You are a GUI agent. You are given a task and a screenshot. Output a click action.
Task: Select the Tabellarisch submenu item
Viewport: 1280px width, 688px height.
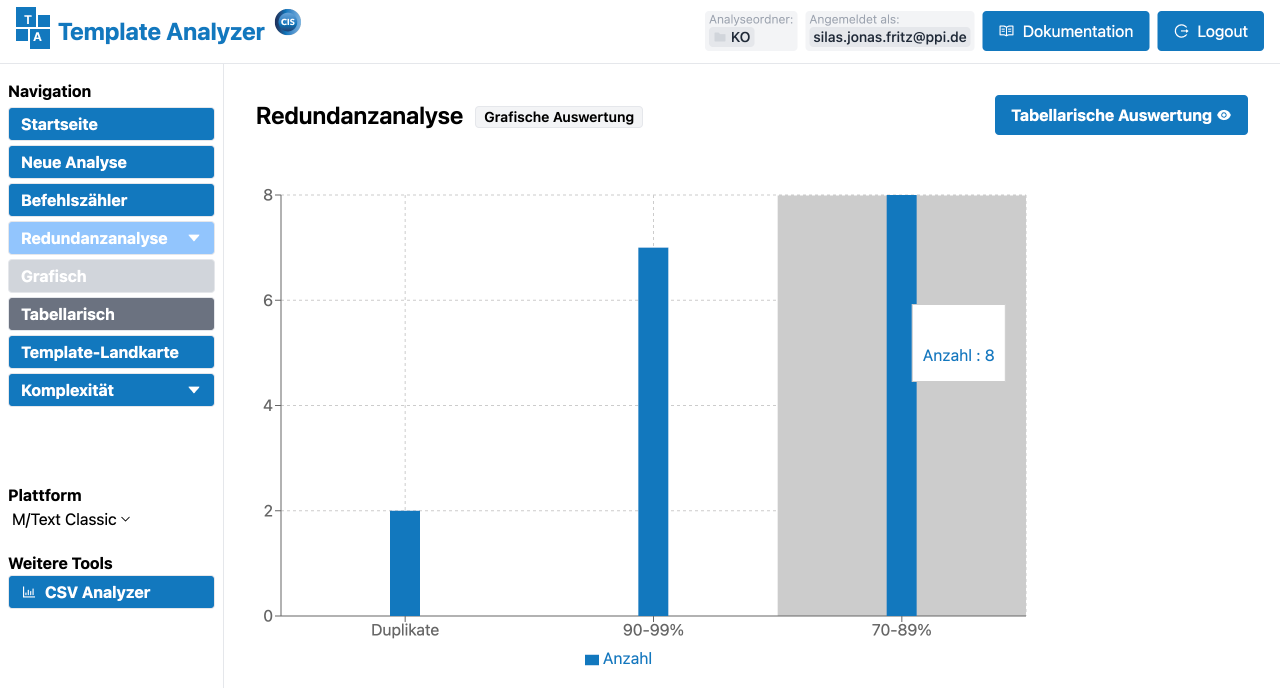[111, 315]
